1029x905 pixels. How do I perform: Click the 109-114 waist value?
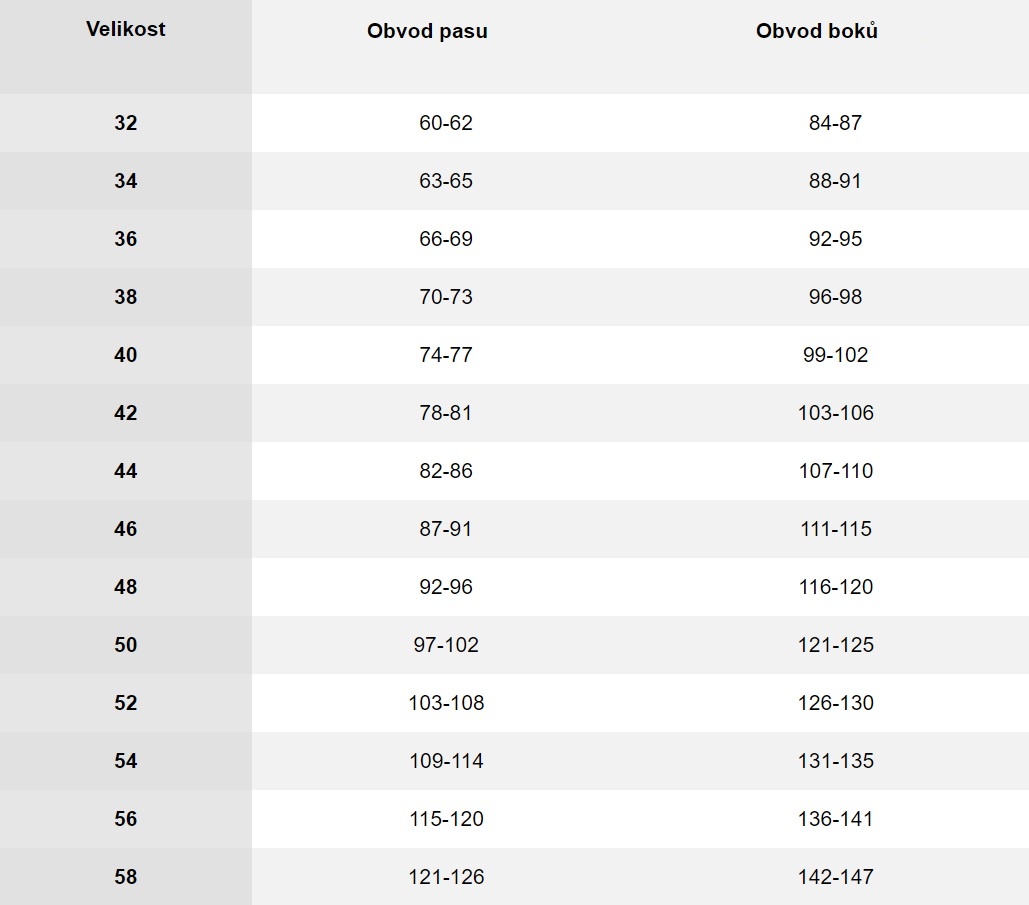tap(446, 761)
